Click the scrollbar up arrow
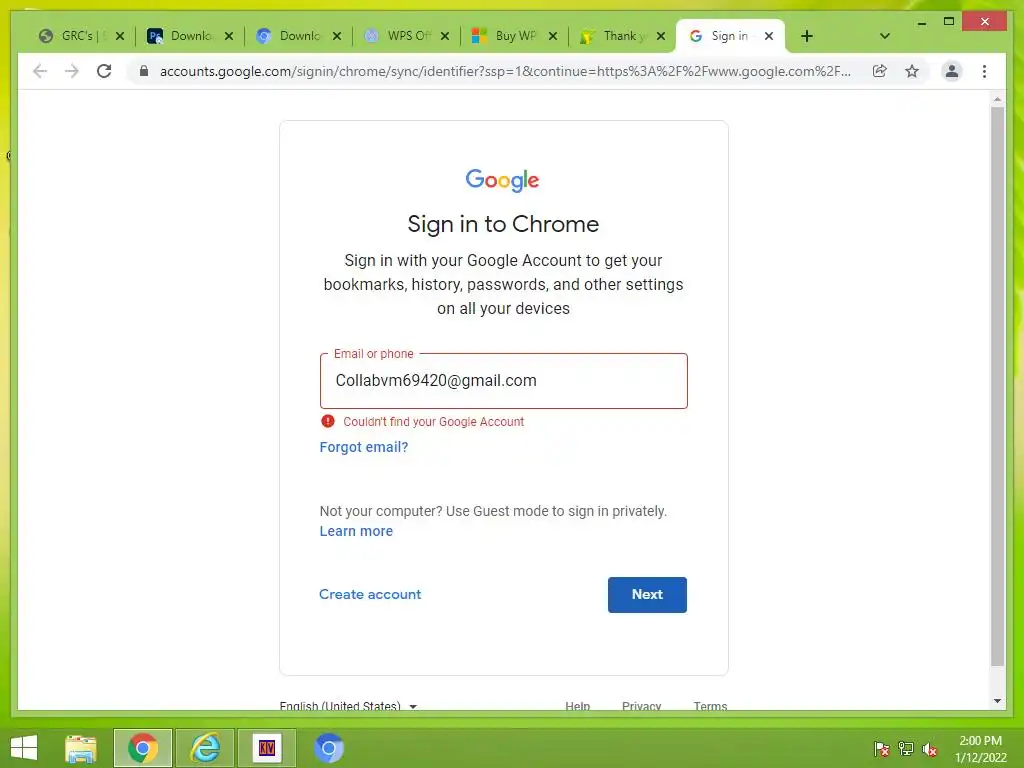The height and width of the screenshot is (768, 1024). click(997, 99)
